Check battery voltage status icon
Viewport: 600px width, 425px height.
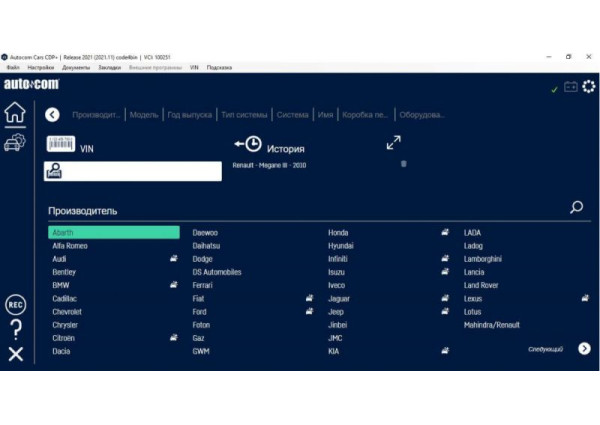(x=571, y=88)
